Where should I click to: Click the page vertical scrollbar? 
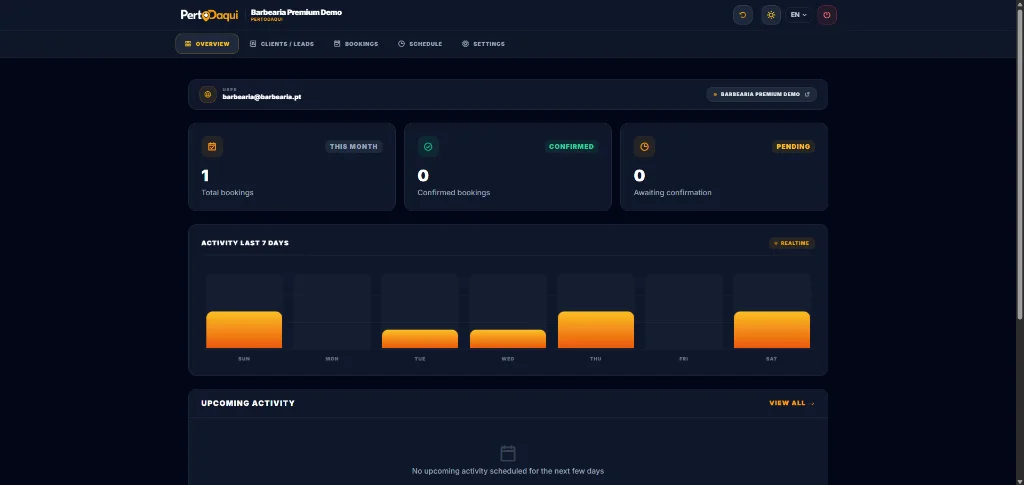pyautogui.click(x=1020, y=163)
